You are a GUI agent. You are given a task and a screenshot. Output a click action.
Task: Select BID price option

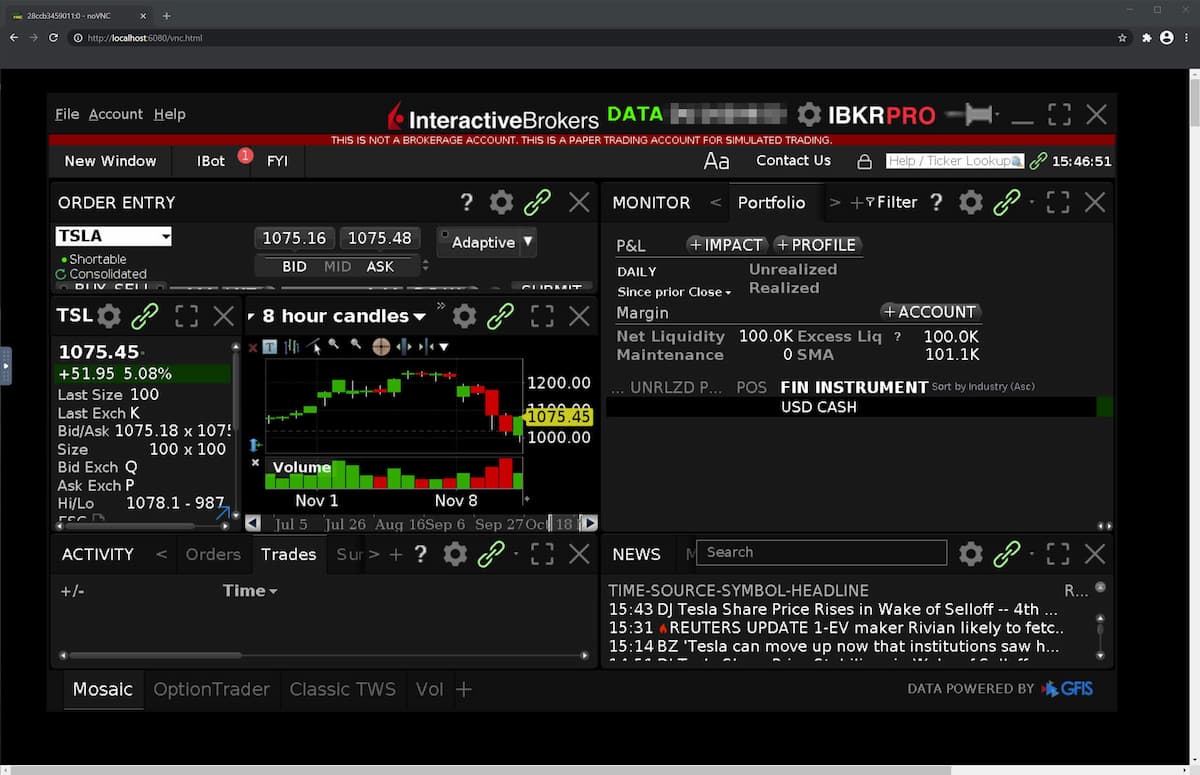pyautogui.click(x=294, y=267)
